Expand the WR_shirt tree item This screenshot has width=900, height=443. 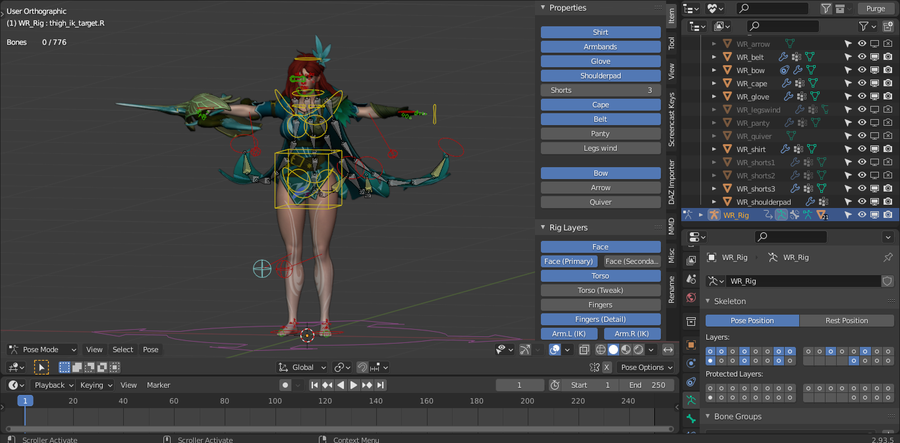coord(714,149)
